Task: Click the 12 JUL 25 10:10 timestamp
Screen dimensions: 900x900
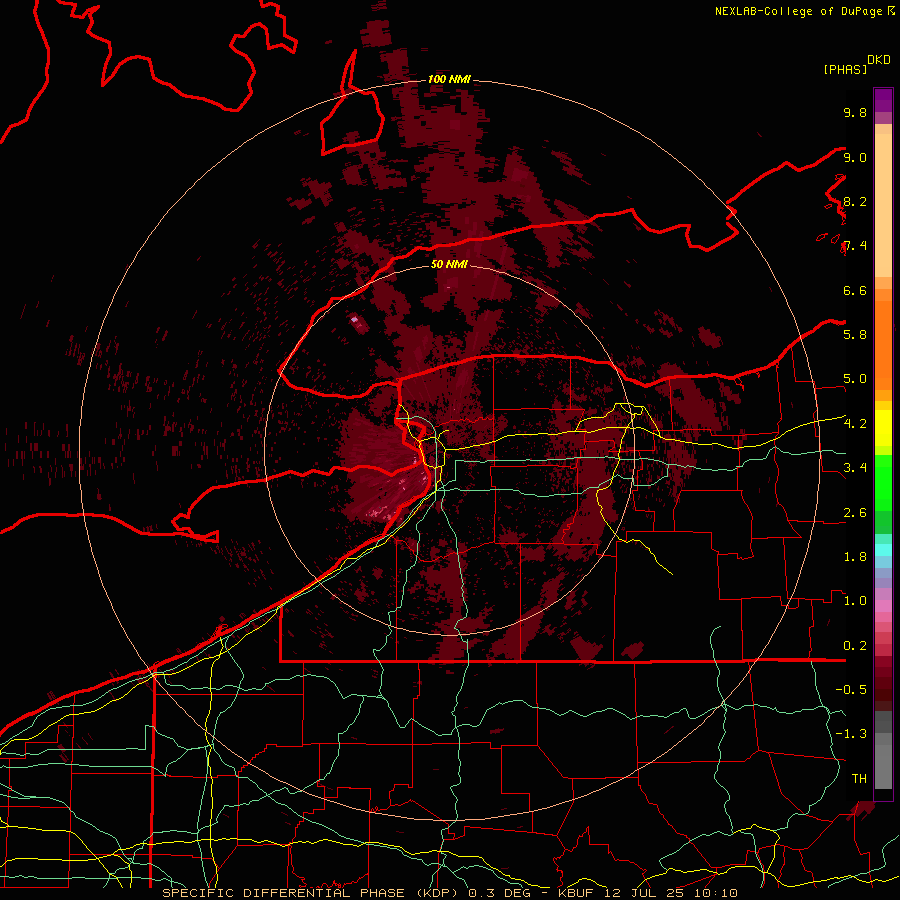Action: (x=673, y=893)
